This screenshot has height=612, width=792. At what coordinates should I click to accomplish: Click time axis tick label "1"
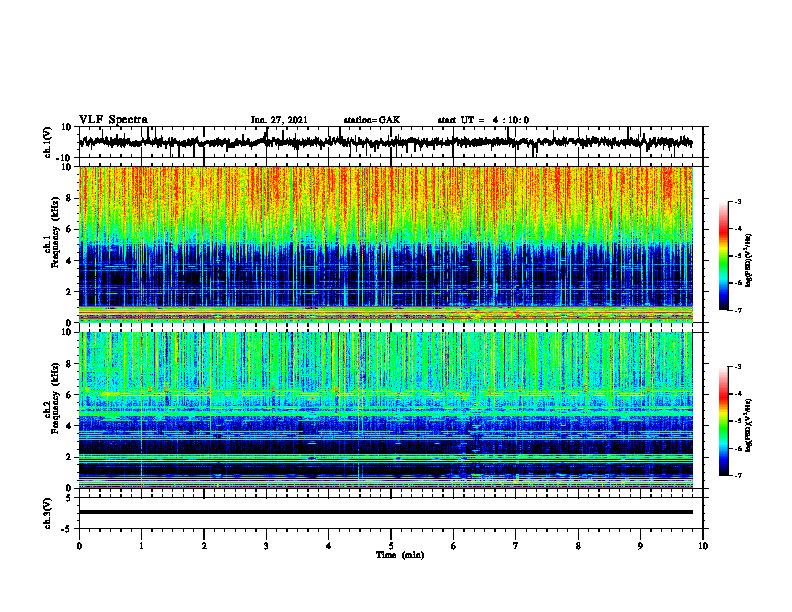(x=141, y=546)
